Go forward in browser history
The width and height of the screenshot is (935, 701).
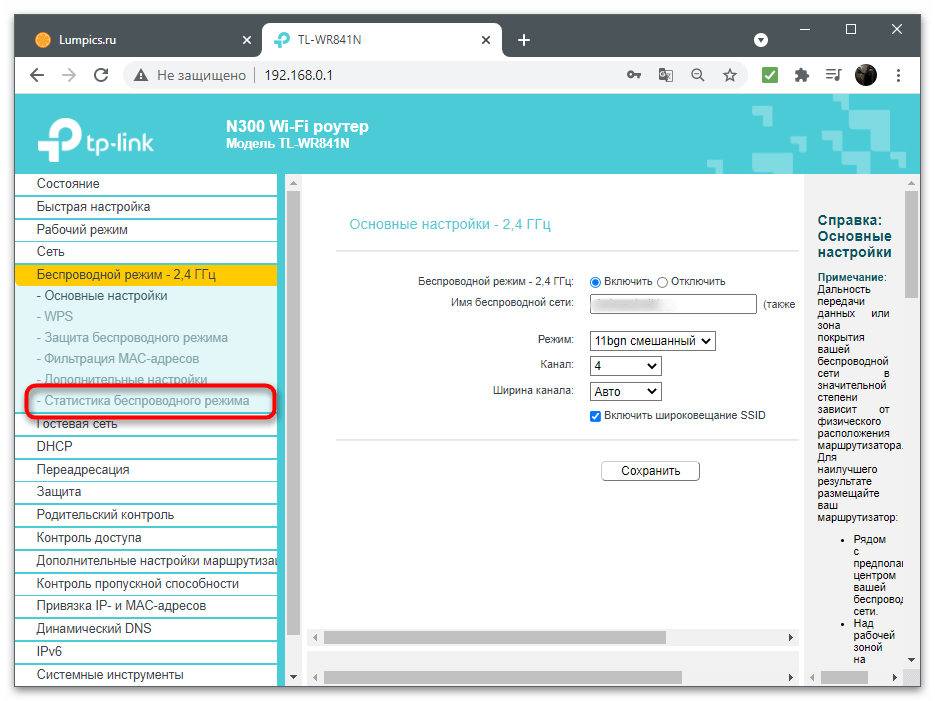tap(69, 75)
